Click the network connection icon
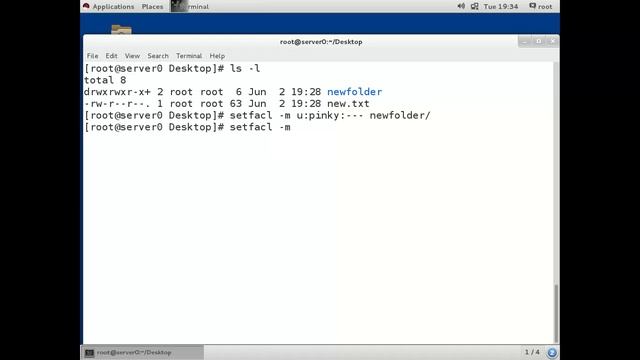Viewport: 640px width, 360px height. 474,6
